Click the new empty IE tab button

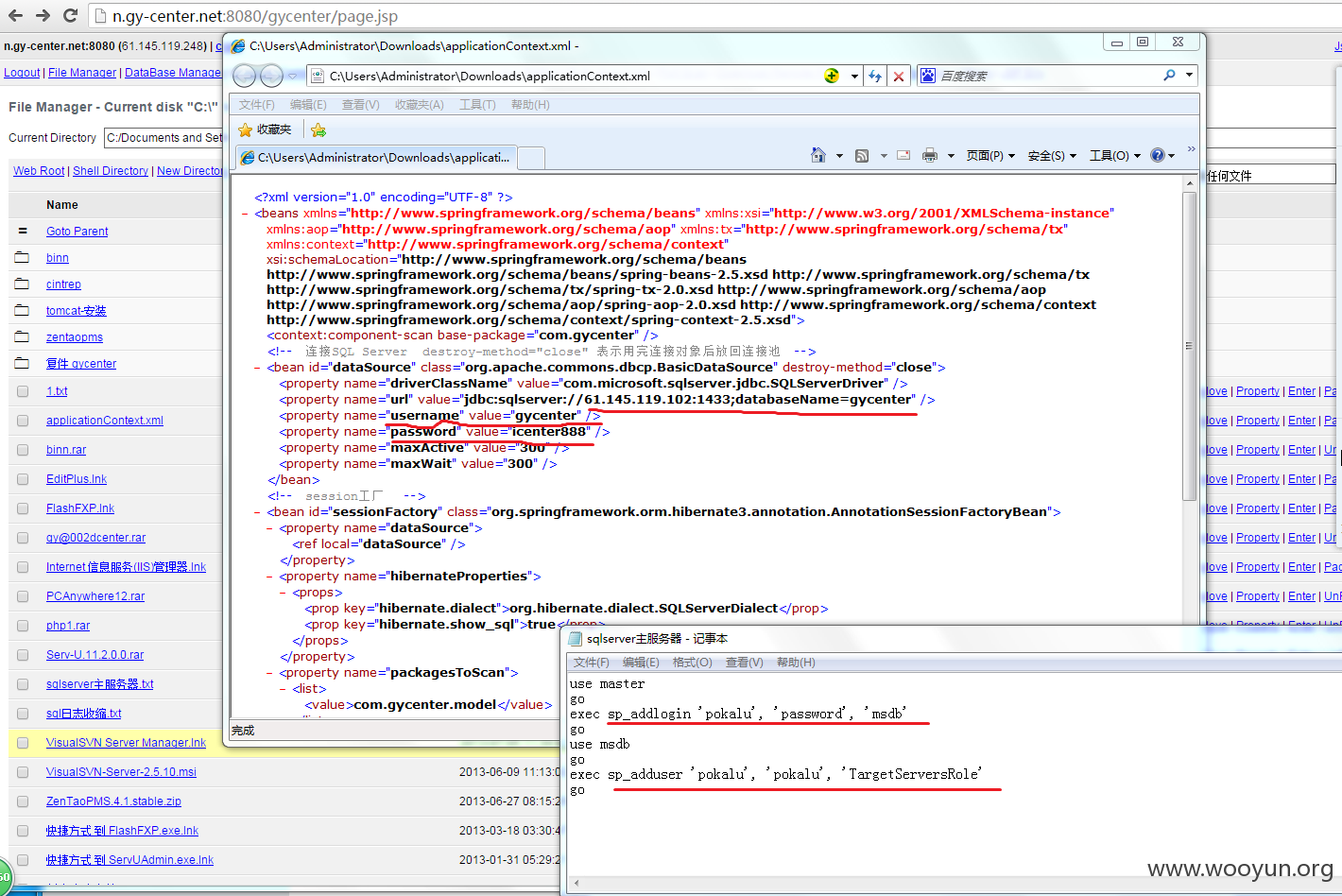[532, 157]
